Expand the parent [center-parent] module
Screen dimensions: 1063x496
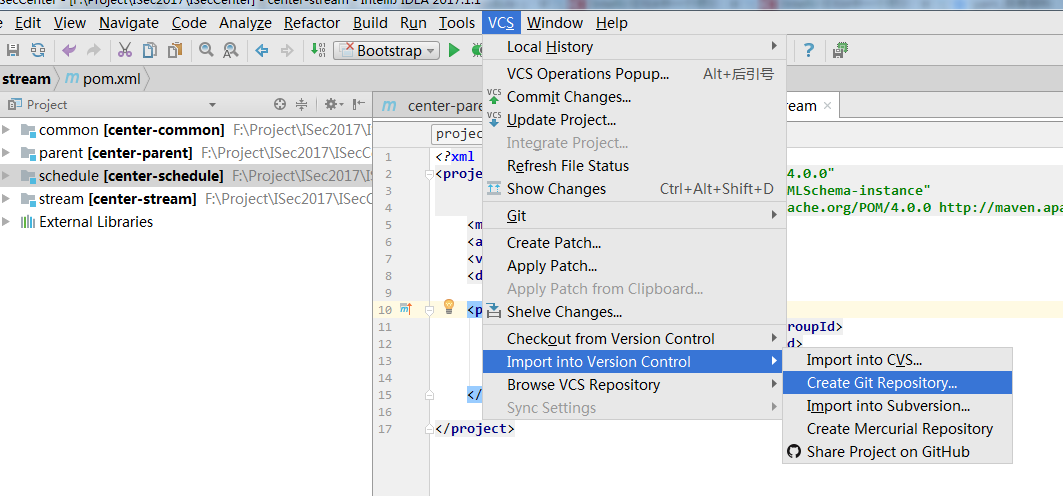pos(7,152)
